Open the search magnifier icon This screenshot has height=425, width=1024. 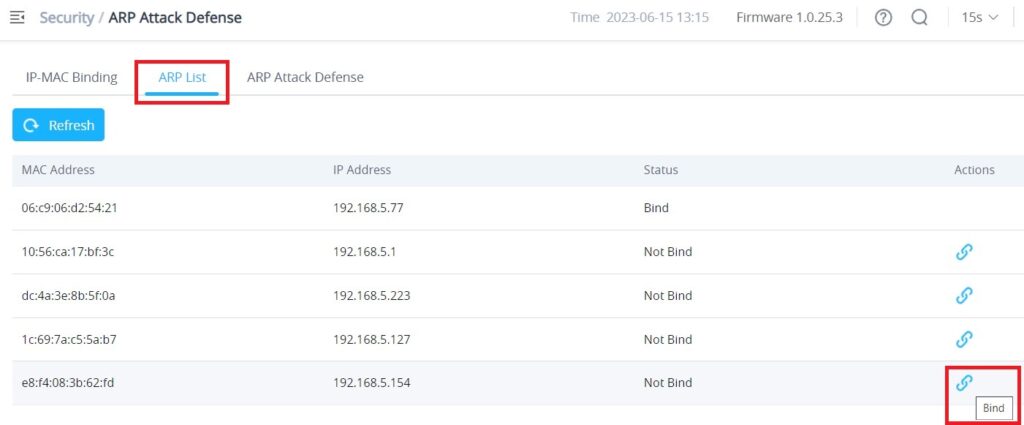(920, 18)
